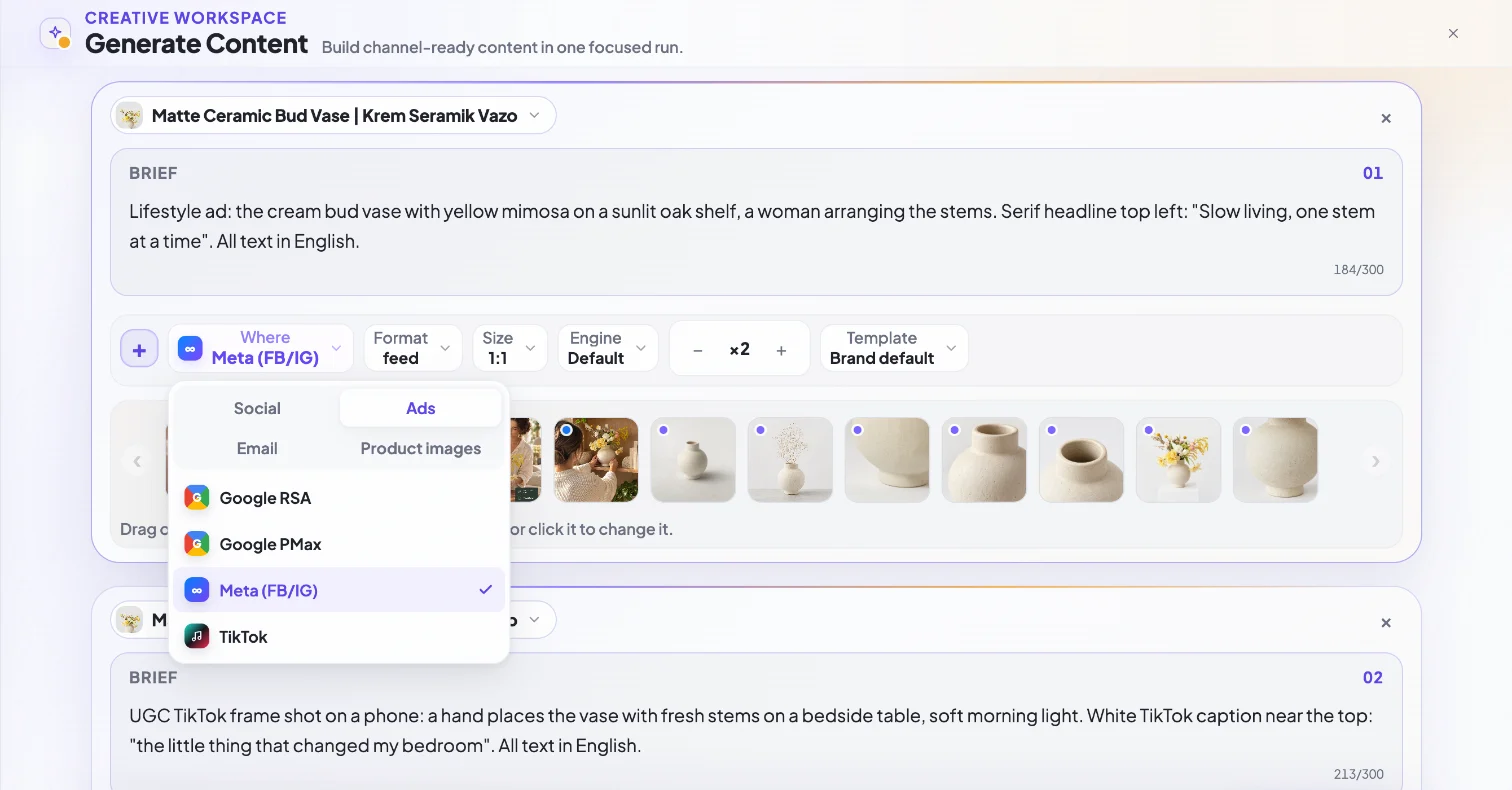Select the vase with dried white sprigs thumbnail
The height and width of the screenshot is (790, 1512).
[790, 460]
